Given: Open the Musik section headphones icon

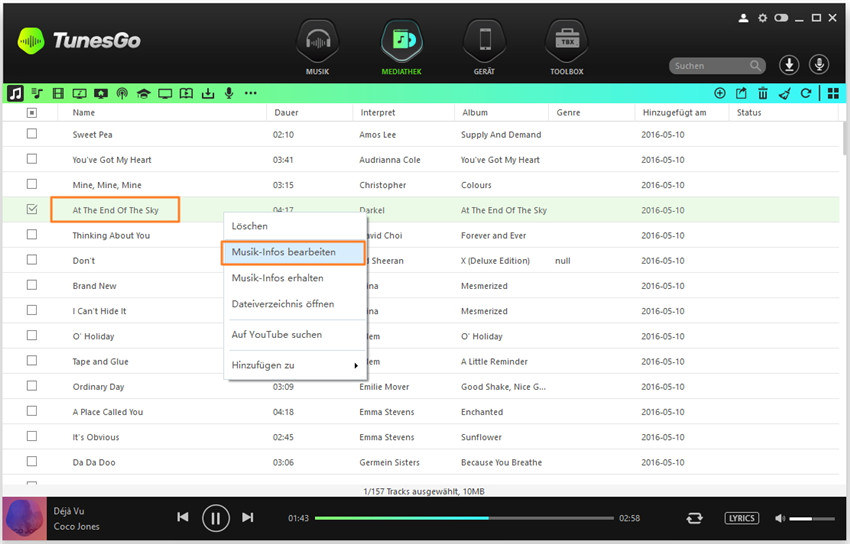Looking at the screenshot, I should pyautogui.click(x=318, y=41).
